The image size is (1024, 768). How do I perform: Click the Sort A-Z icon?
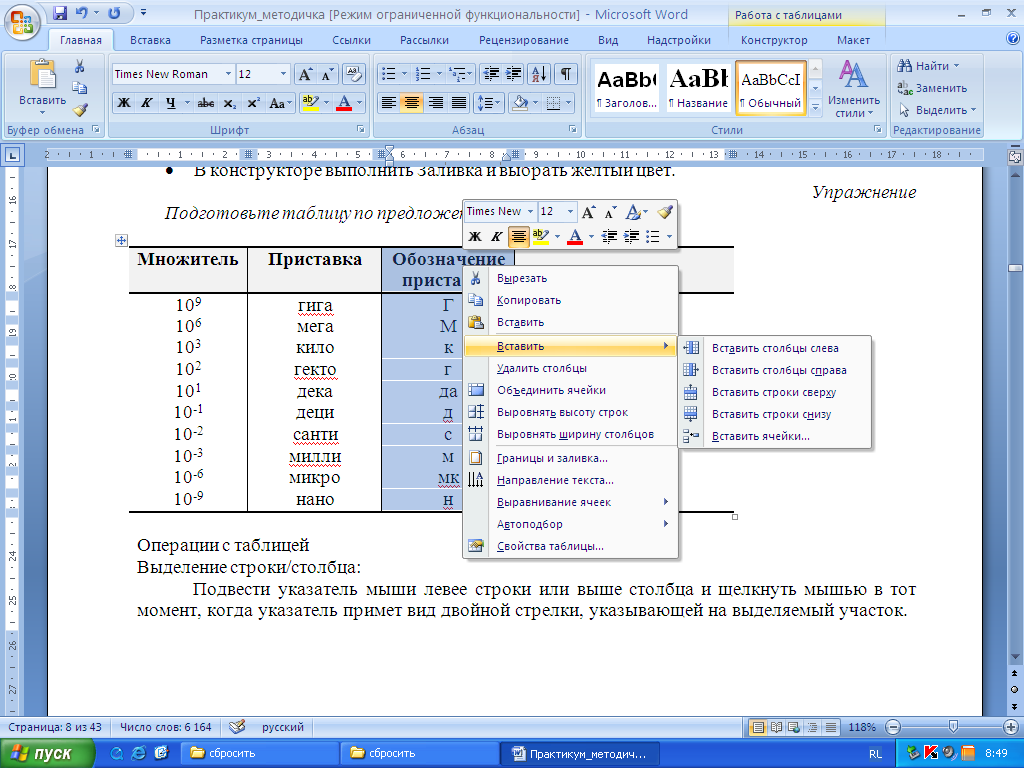coord(539,74)
